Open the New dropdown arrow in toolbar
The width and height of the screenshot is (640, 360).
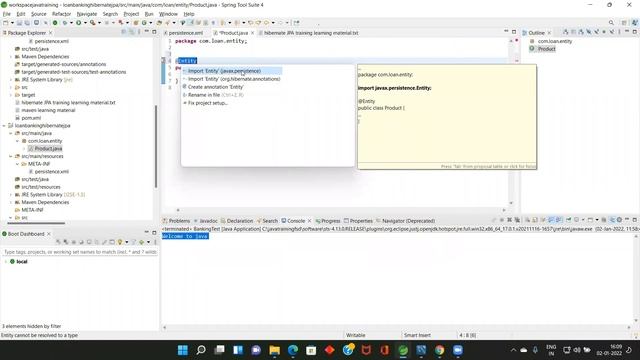pos(12,23)
